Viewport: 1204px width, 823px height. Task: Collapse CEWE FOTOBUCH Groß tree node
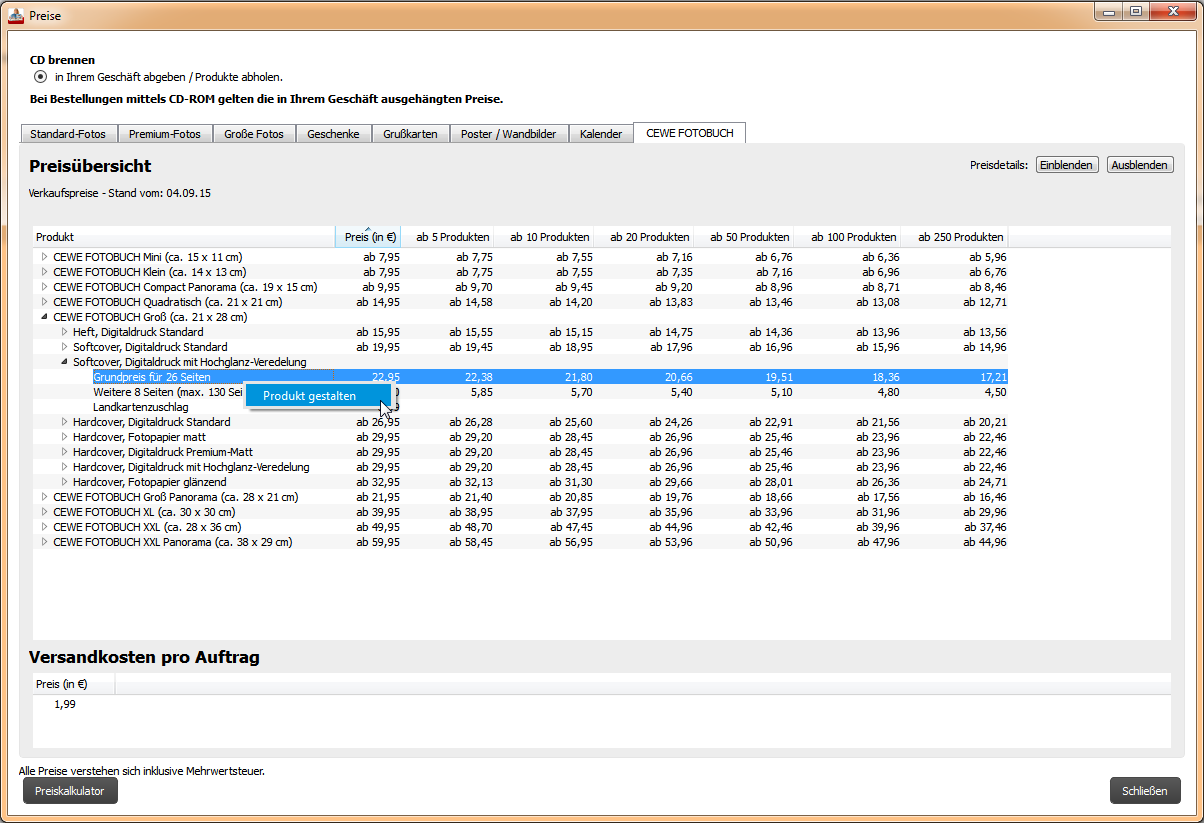click(x=44, y=317)
